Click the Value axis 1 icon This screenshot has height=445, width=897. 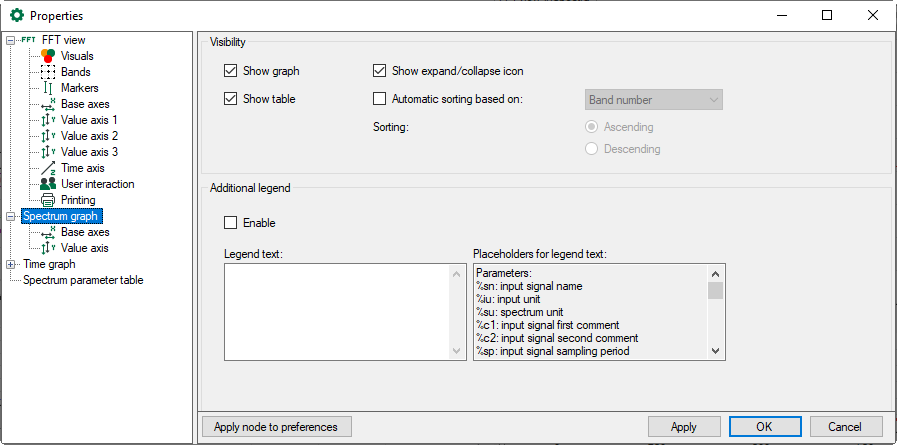point(48,120)
